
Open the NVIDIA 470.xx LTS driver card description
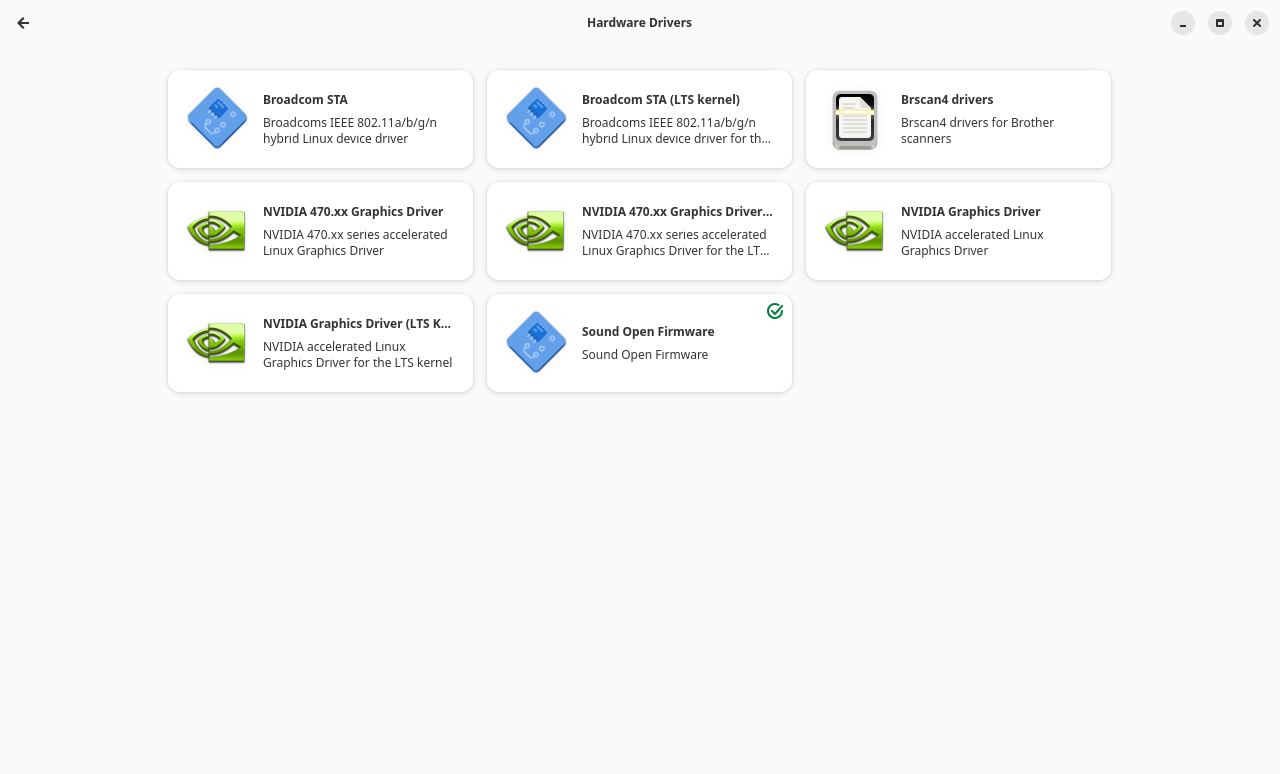coord(676,243)
